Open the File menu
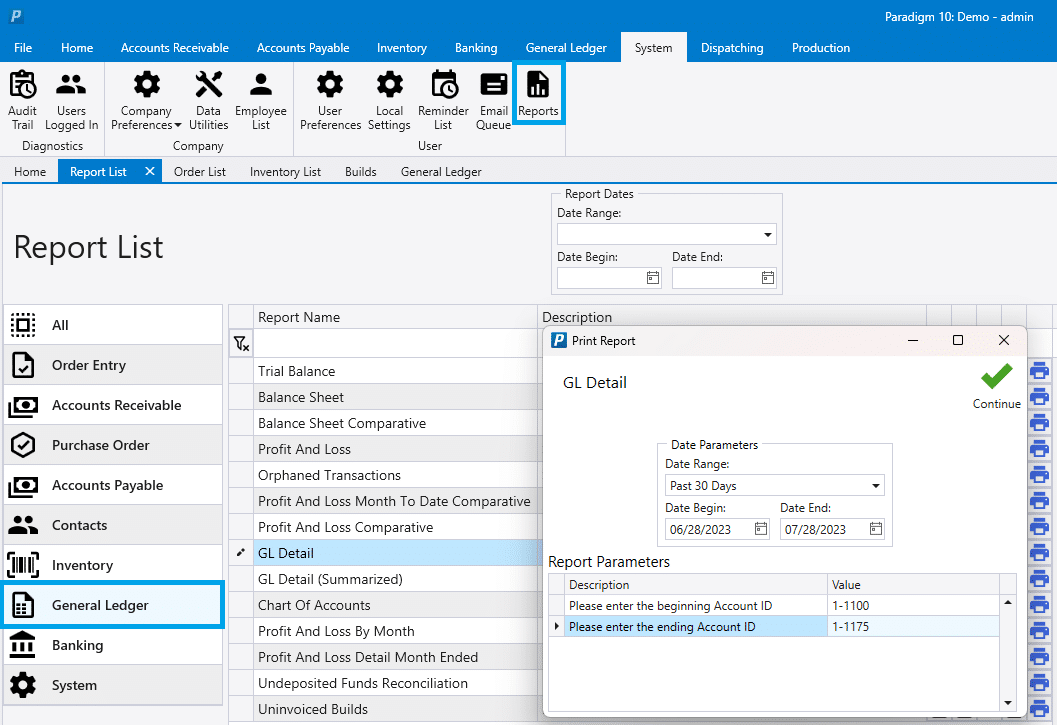Image resolution: width=1057 pixels, height=725 pixels. coord(23,48)
